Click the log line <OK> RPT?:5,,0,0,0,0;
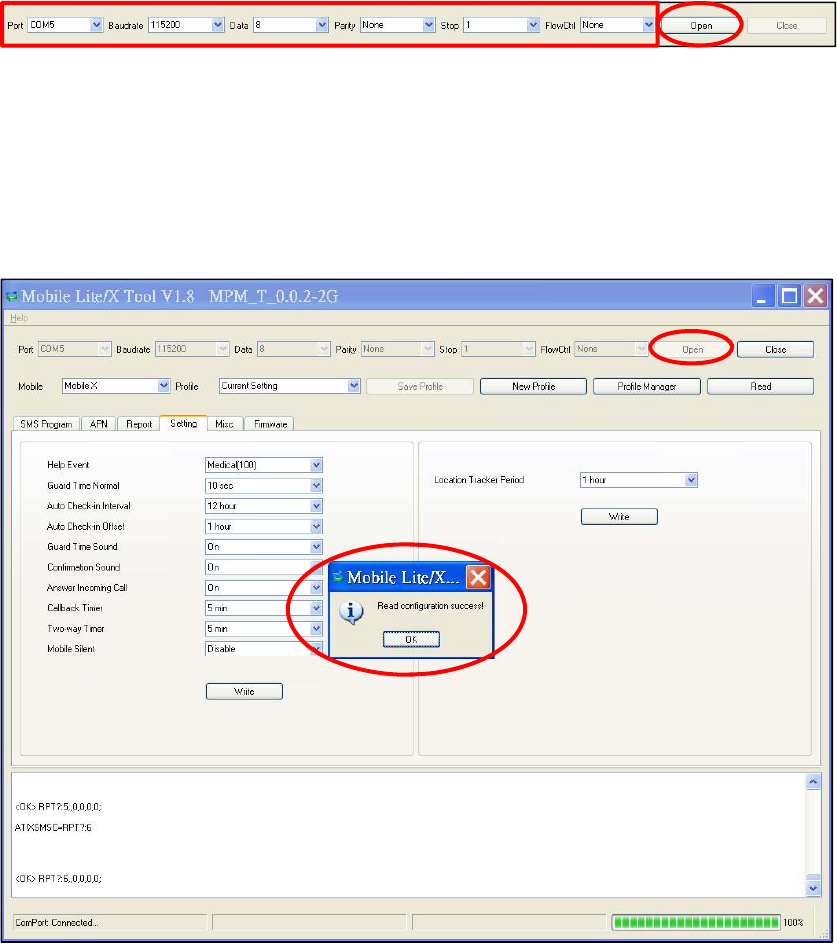 pyautogui.click(x=58, y=807)
